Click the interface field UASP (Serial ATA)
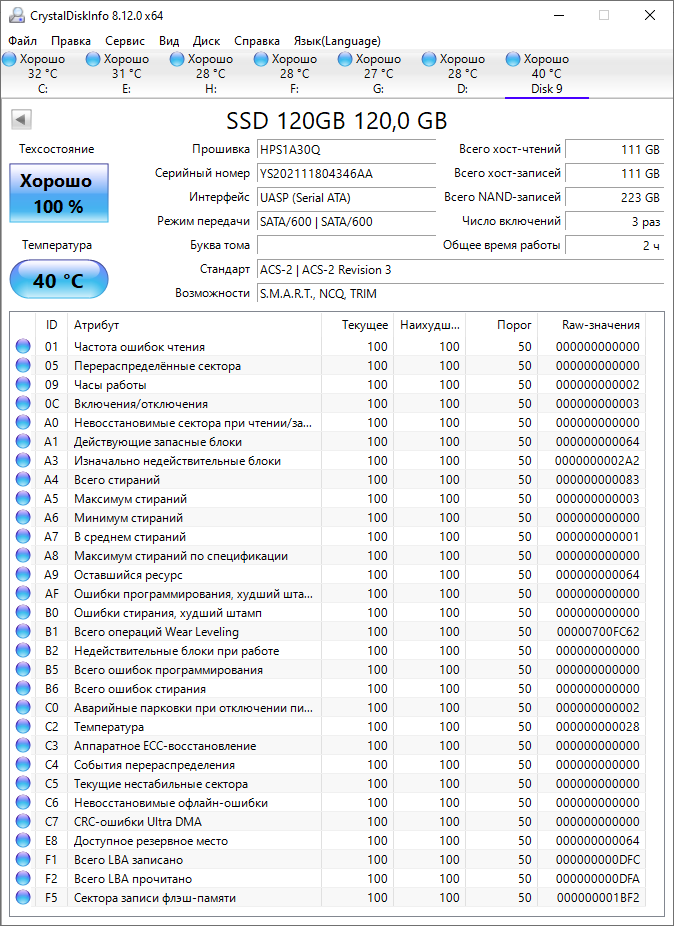This screenshot has height=926, width=674. click(346, 198)
